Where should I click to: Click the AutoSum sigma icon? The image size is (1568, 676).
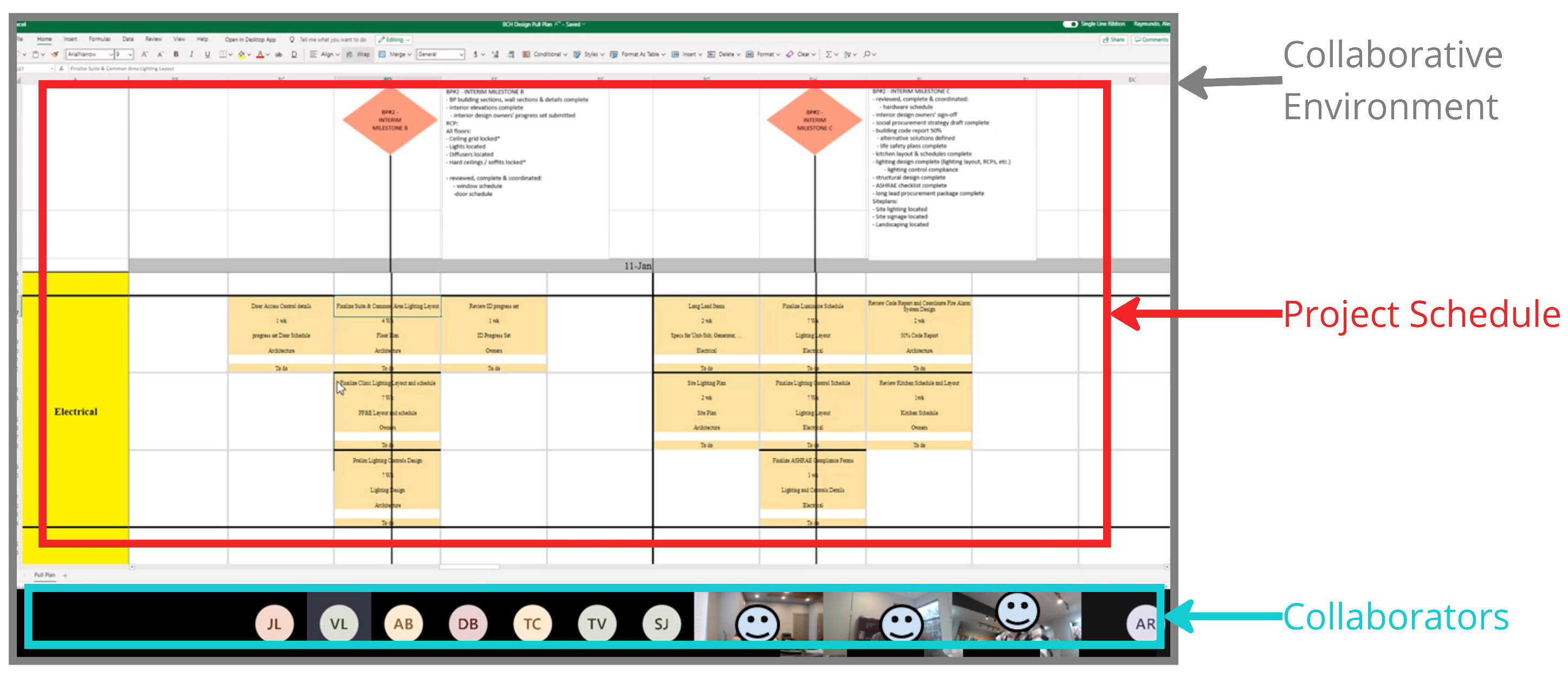click(x=828, y=54)
